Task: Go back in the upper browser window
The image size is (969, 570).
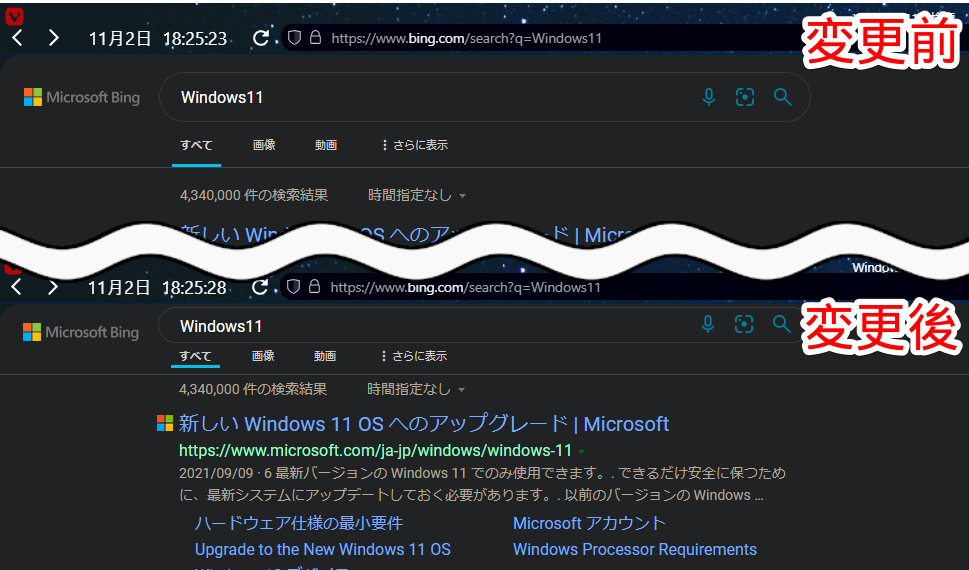Action: [17, 38]
